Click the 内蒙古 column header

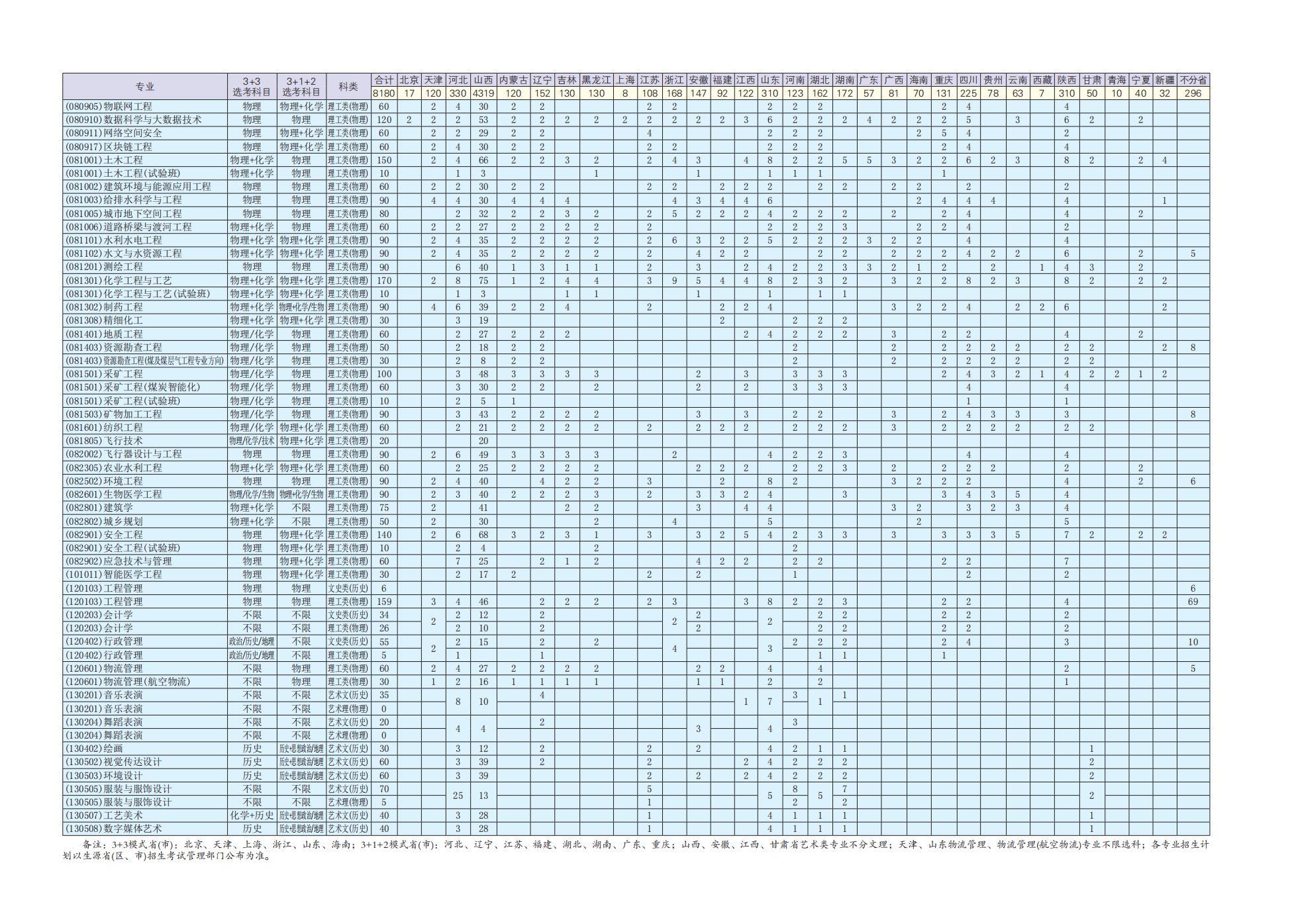click(x=513, y=80)
